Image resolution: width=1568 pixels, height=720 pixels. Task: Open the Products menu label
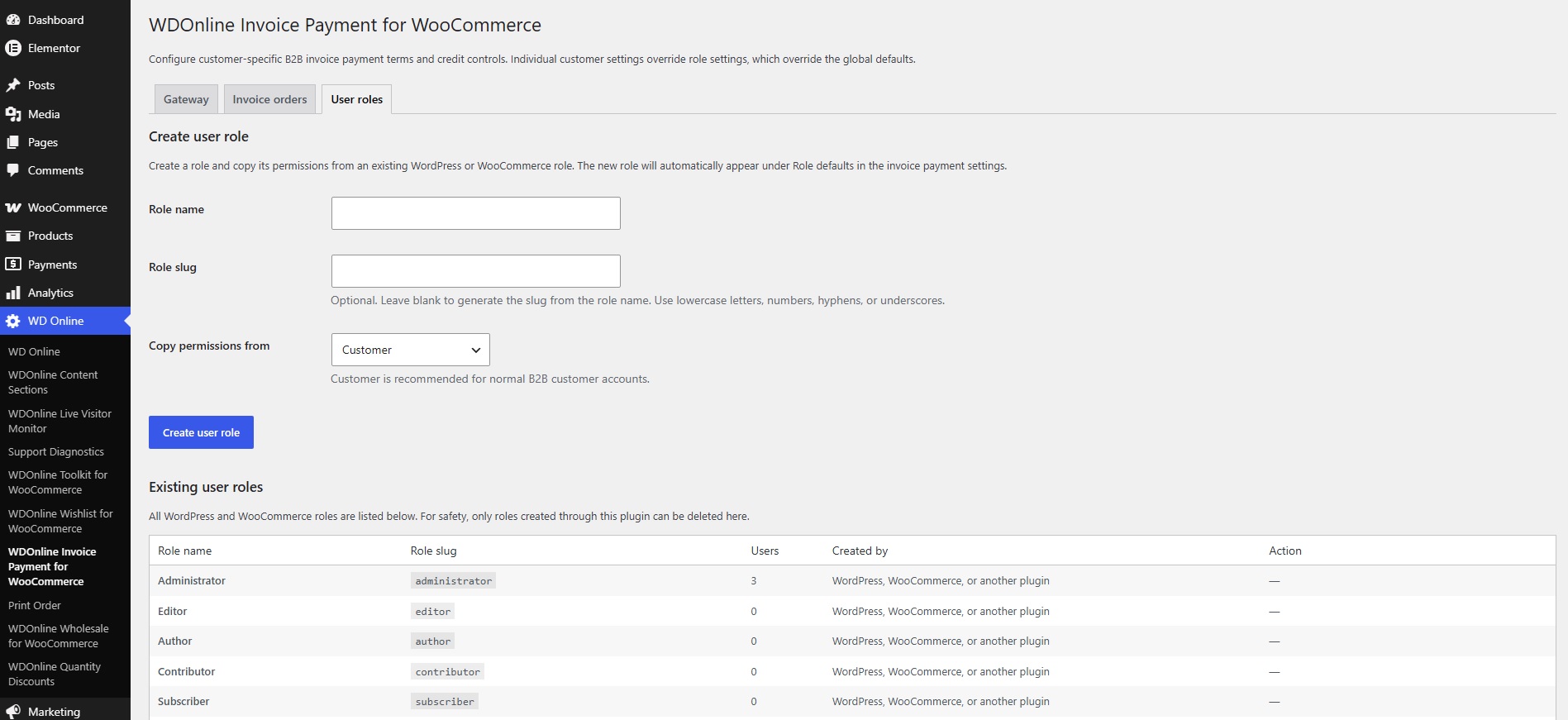pos(50,236)
